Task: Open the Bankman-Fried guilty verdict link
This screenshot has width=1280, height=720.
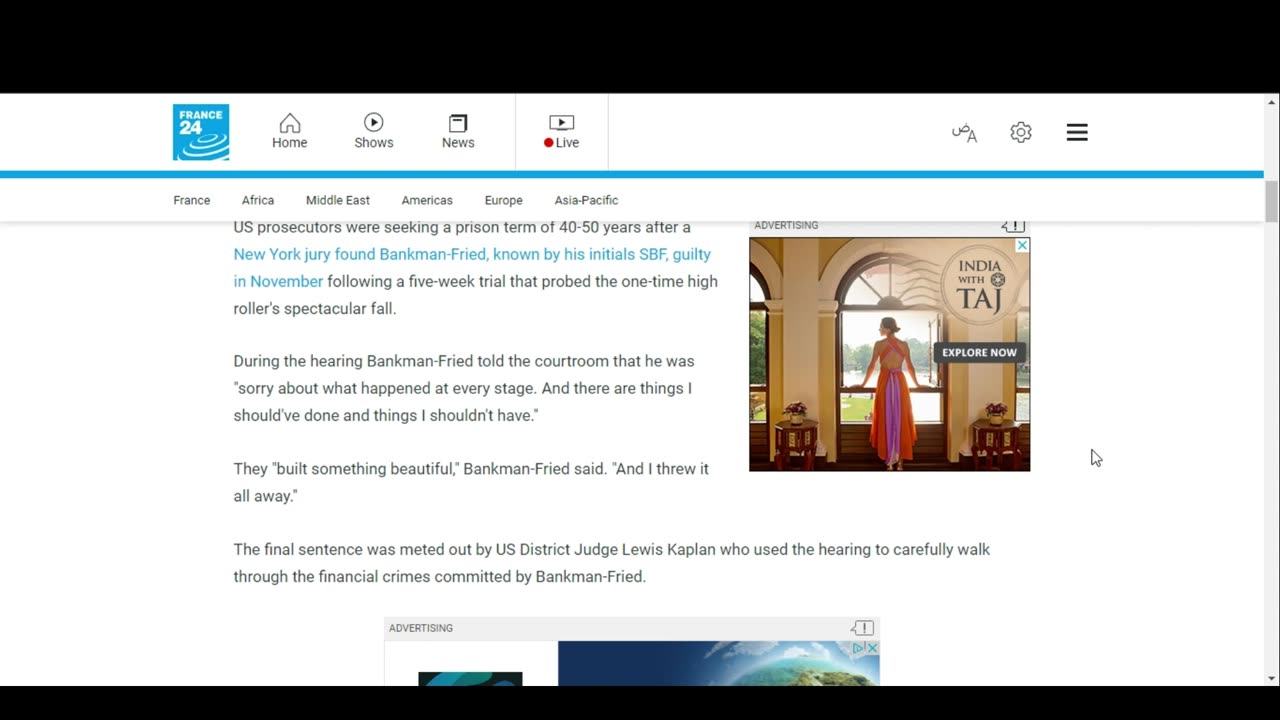Action: tap(472, 268)
